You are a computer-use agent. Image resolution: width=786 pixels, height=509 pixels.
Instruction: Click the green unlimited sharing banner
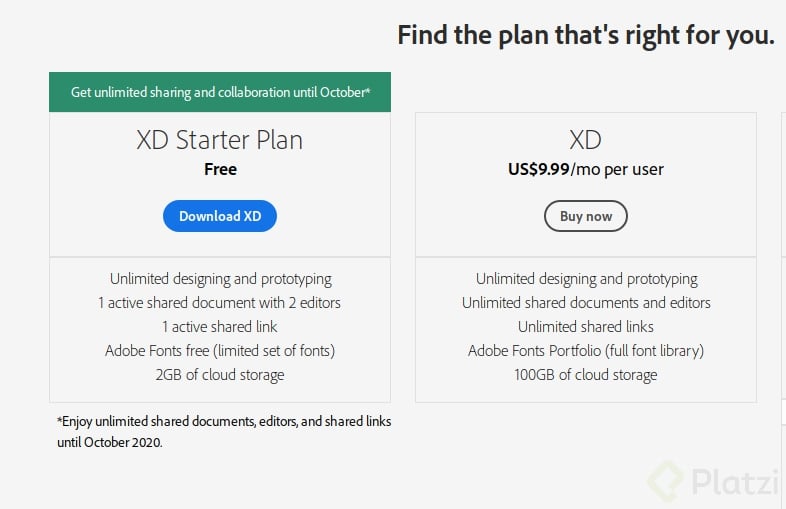click(220, 92)
